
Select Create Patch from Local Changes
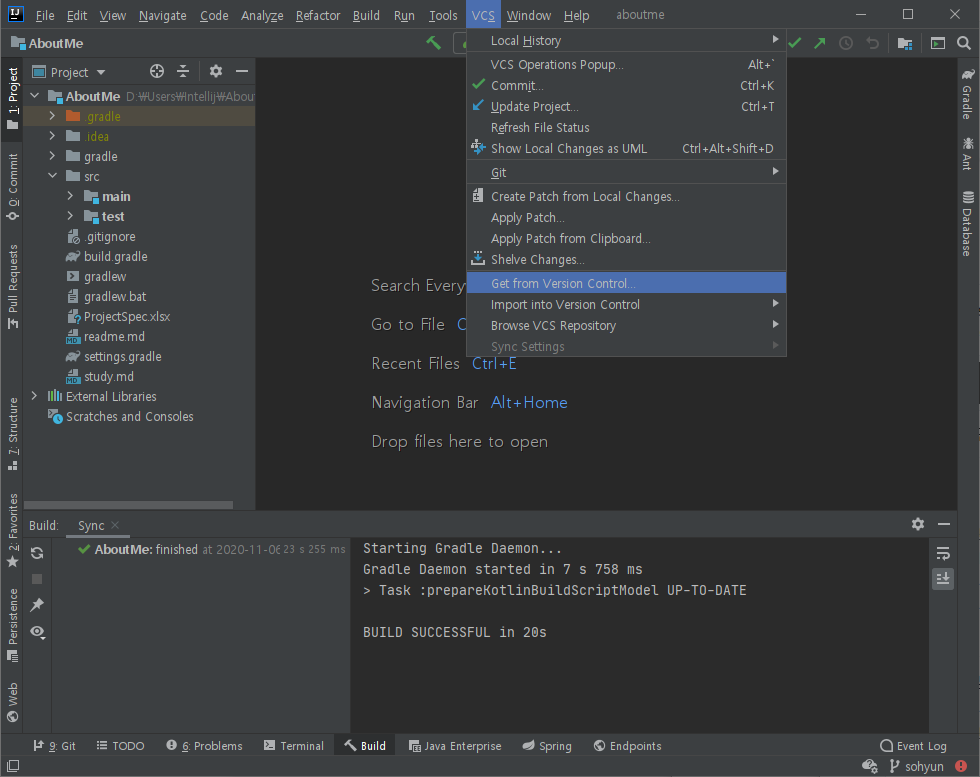(x=626, y=196)
